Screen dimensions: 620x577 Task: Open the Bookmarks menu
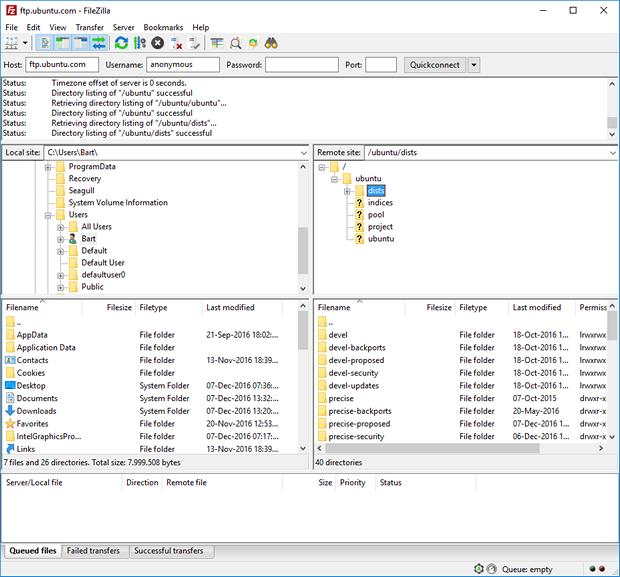163,27
